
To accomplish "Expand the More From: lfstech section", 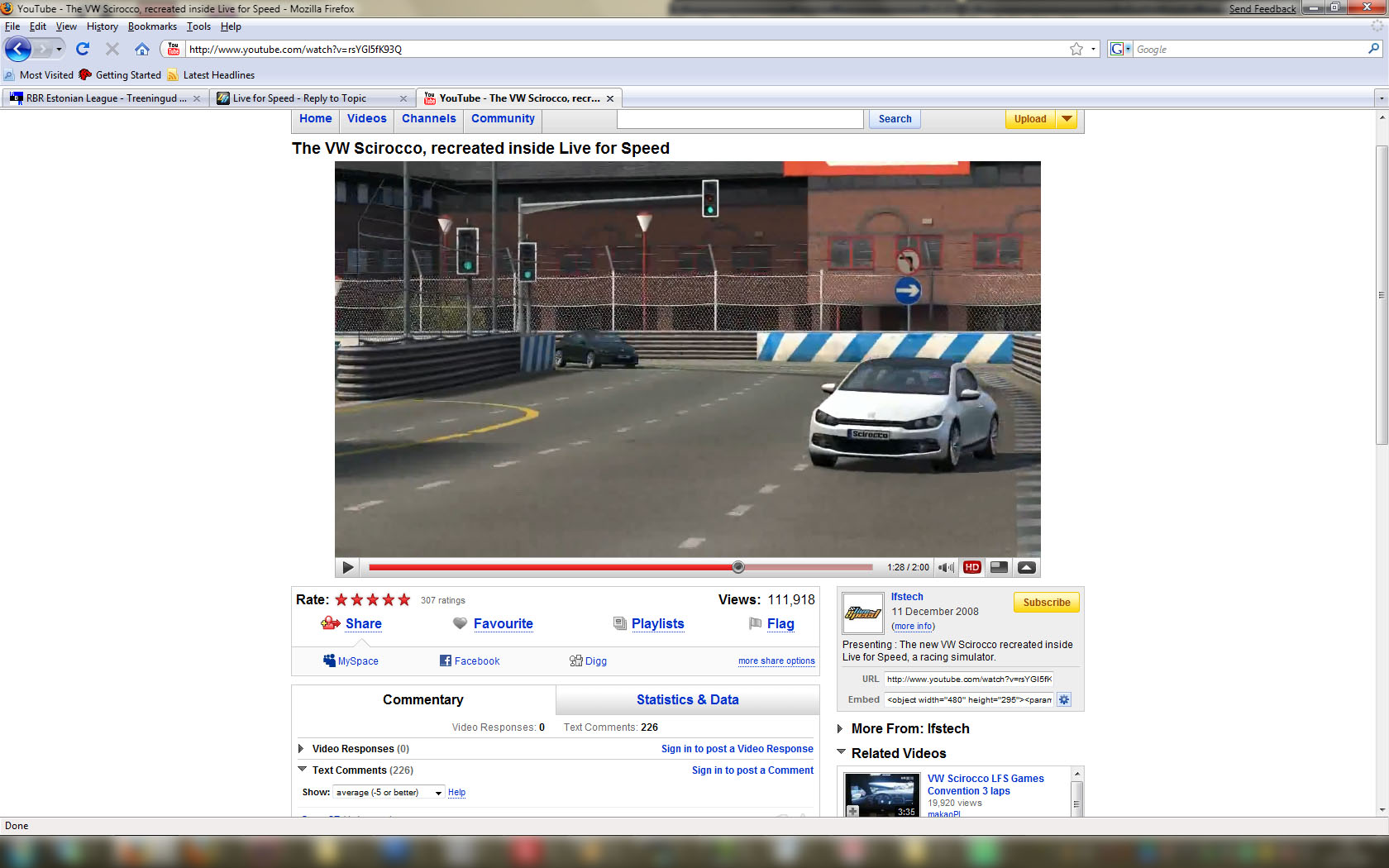I will 840,728.
